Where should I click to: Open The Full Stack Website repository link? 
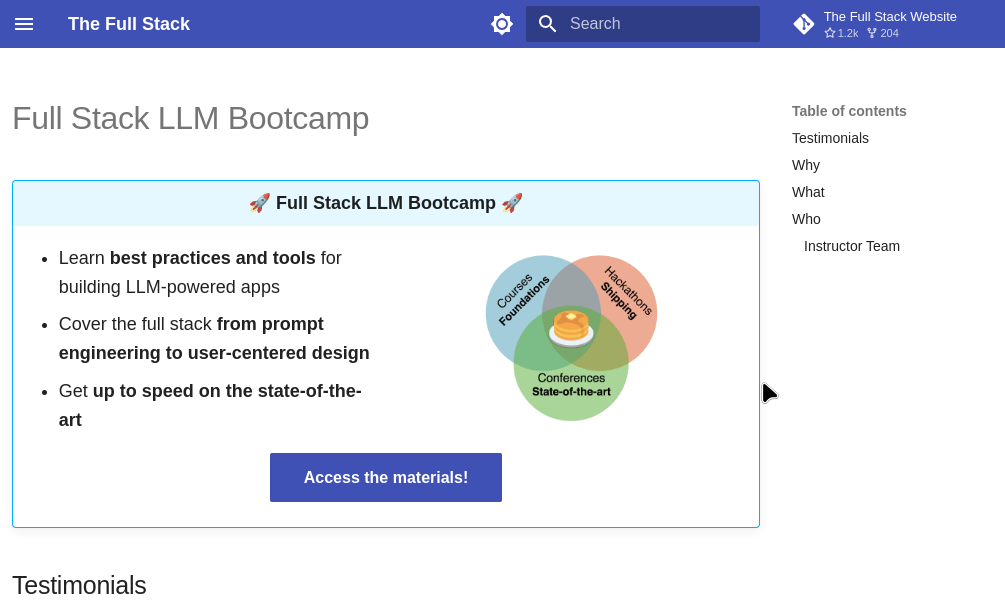[x=889, y=16]
